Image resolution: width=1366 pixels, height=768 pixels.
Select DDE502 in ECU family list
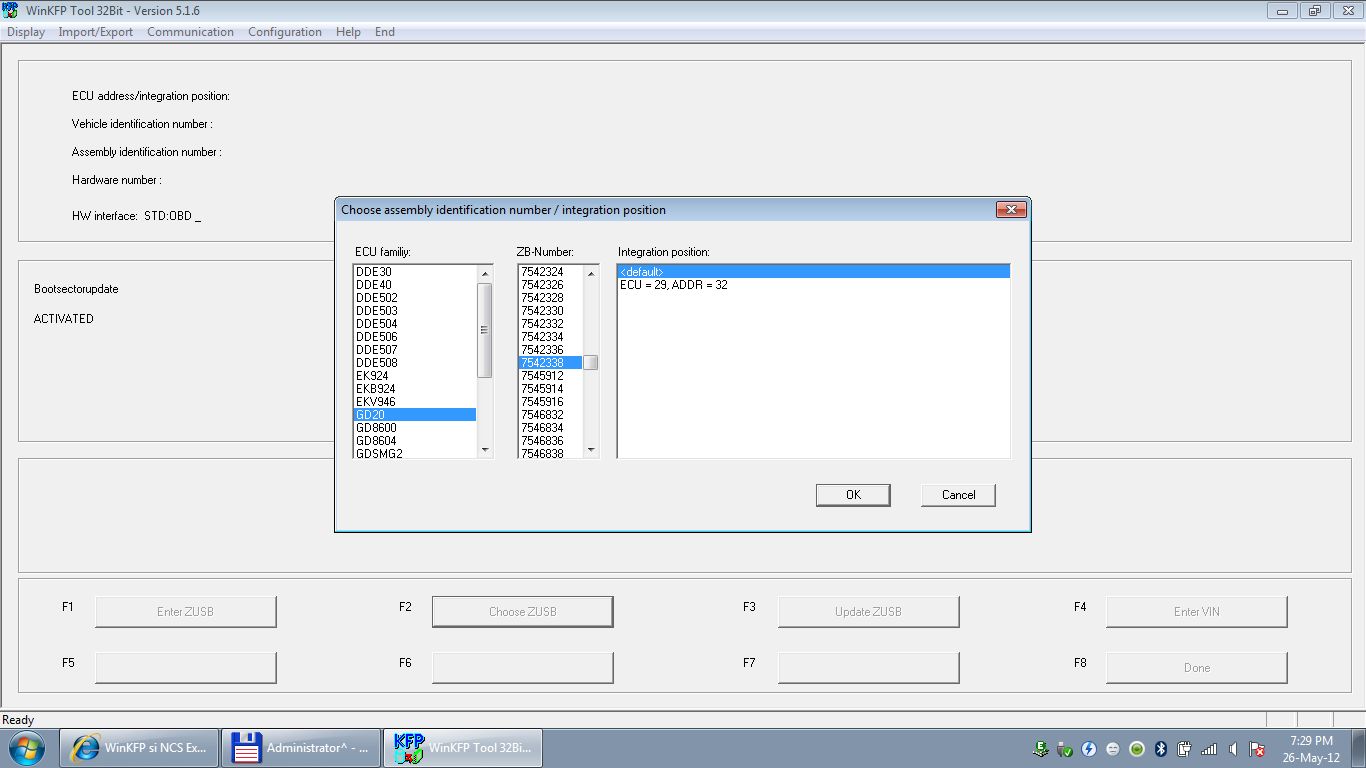pyautogui.click(x=415, y=298)
